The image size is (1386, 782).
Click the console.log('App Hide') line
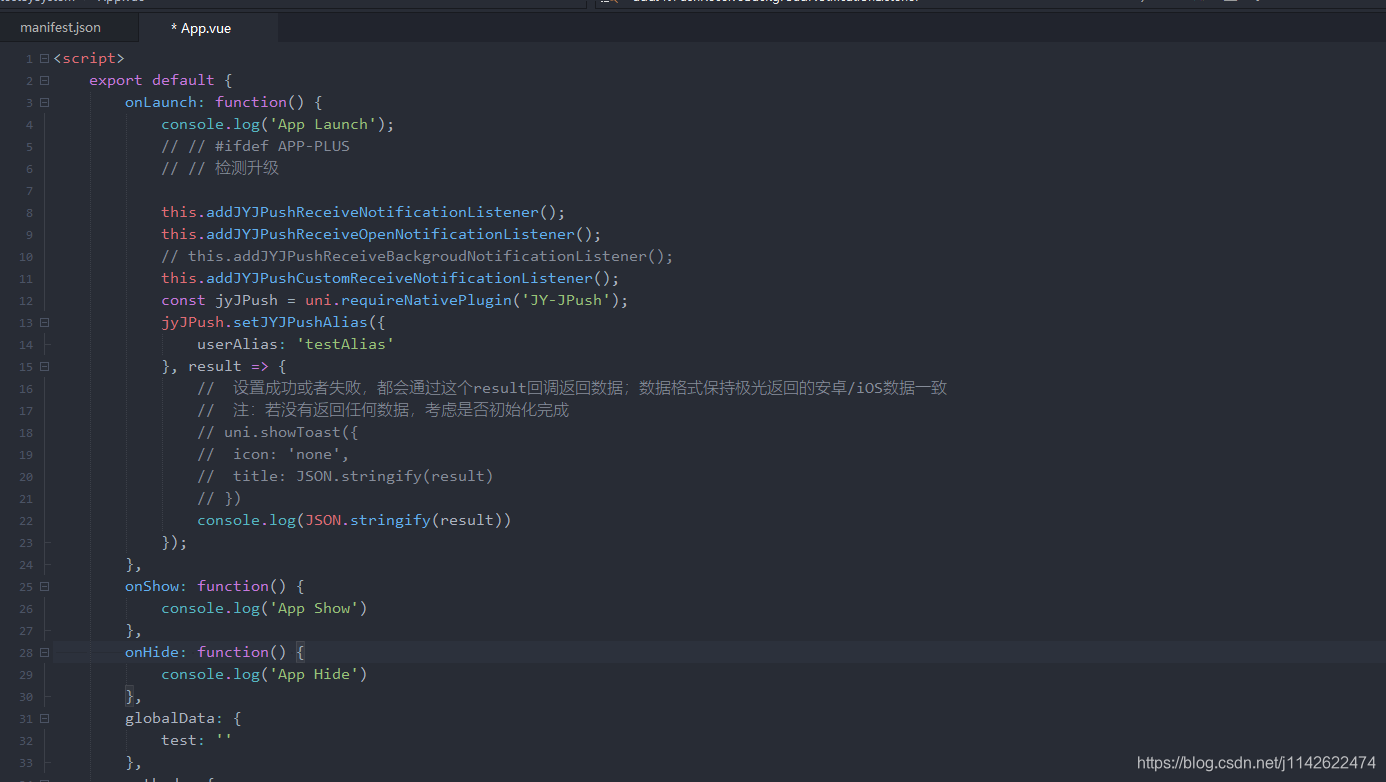point(264,674)
